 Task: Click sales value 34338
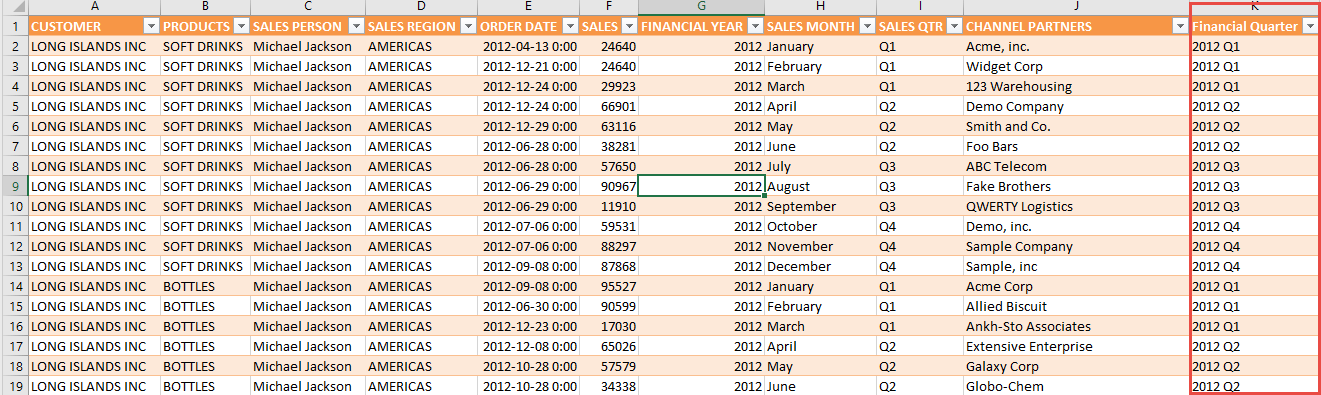[x=608, y=386]
